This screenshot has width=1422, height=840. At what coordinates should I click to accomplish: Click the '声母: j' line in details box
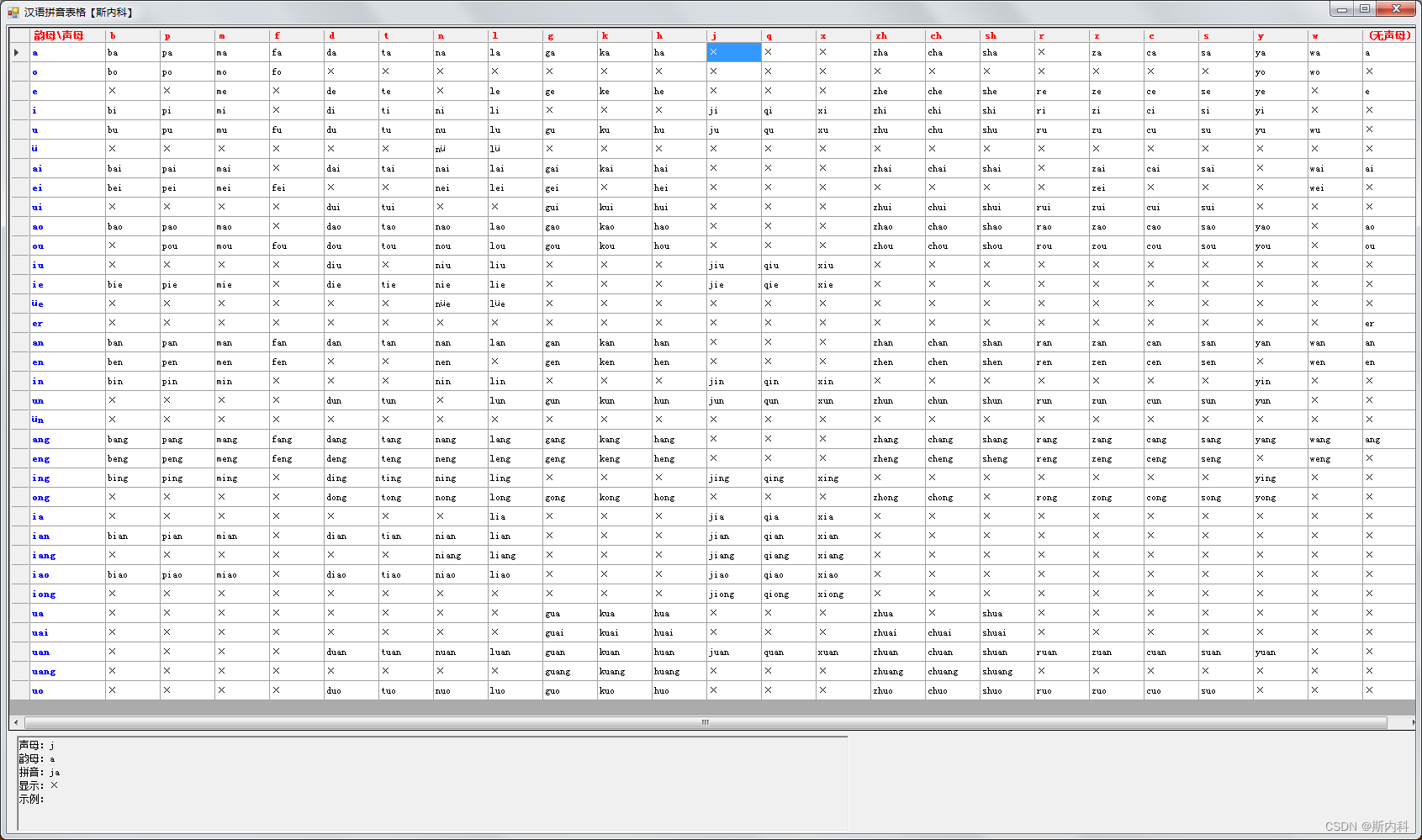point(37,745)
